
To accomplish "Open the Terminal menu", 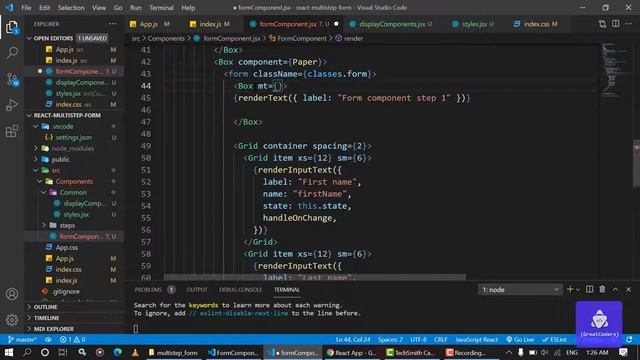I will point(161,8).
